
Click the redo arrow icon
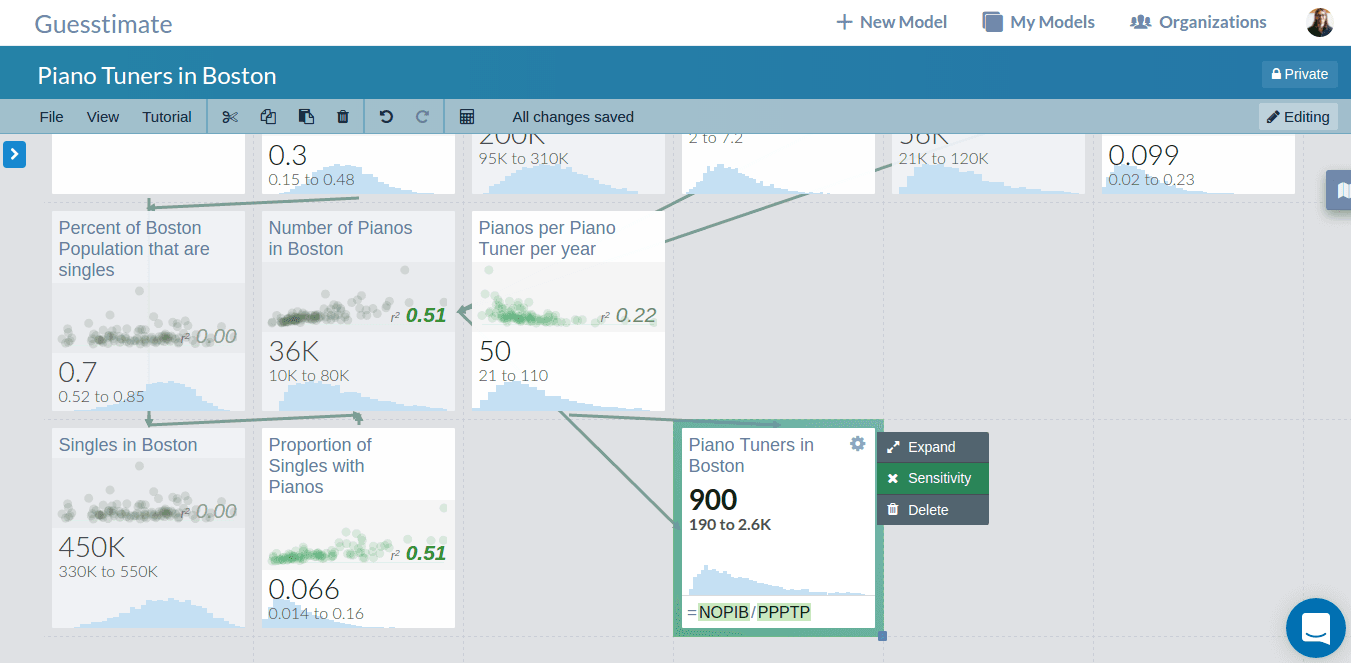422,117
